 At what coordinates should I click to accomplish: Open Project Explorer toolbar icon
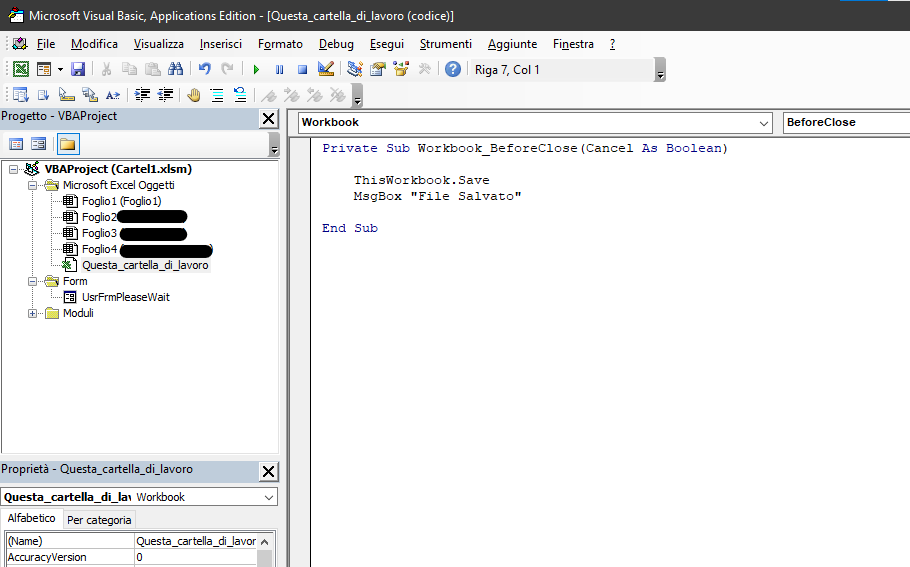355,69
